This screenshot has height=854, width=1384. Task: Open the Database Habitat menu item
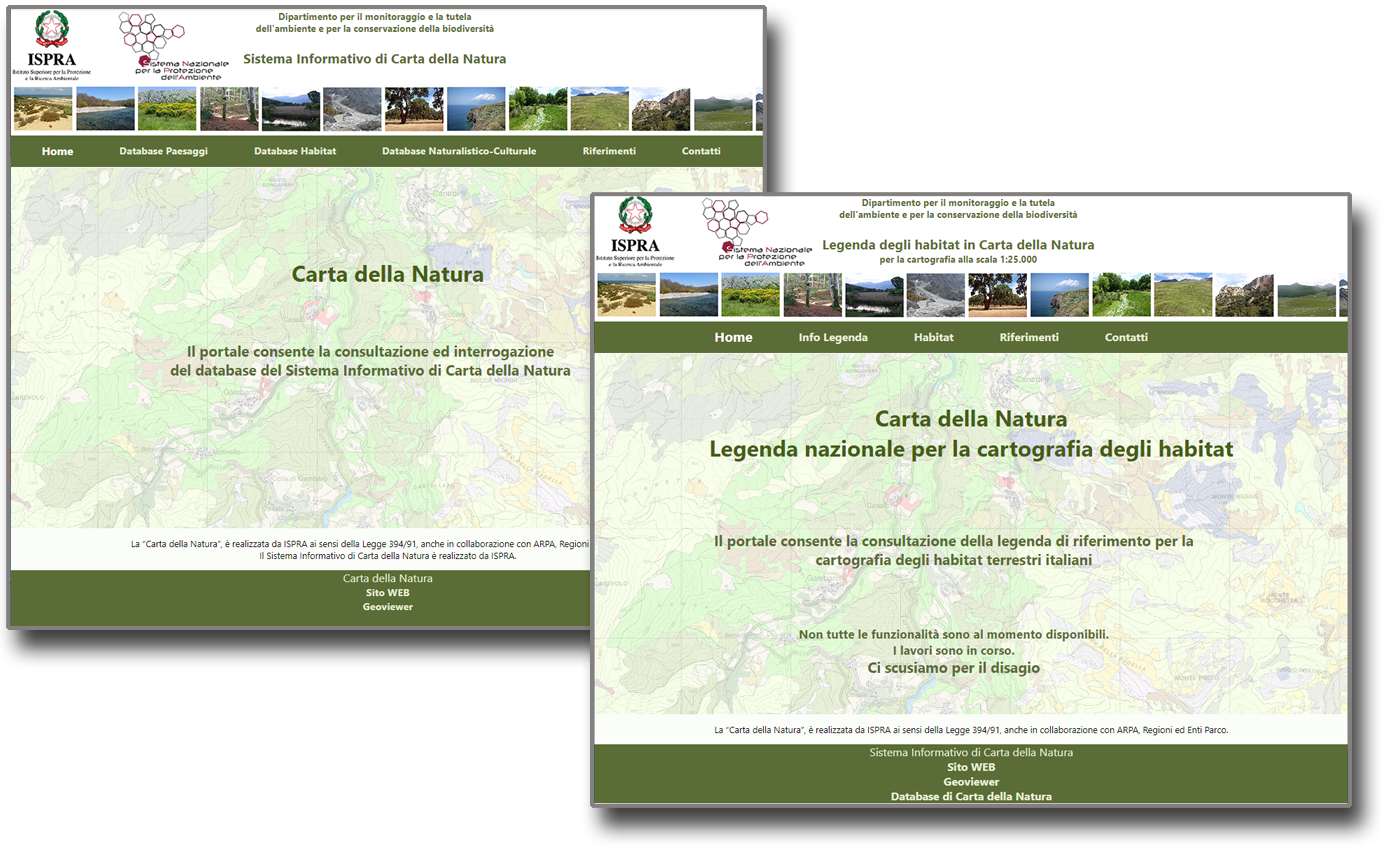295,151
